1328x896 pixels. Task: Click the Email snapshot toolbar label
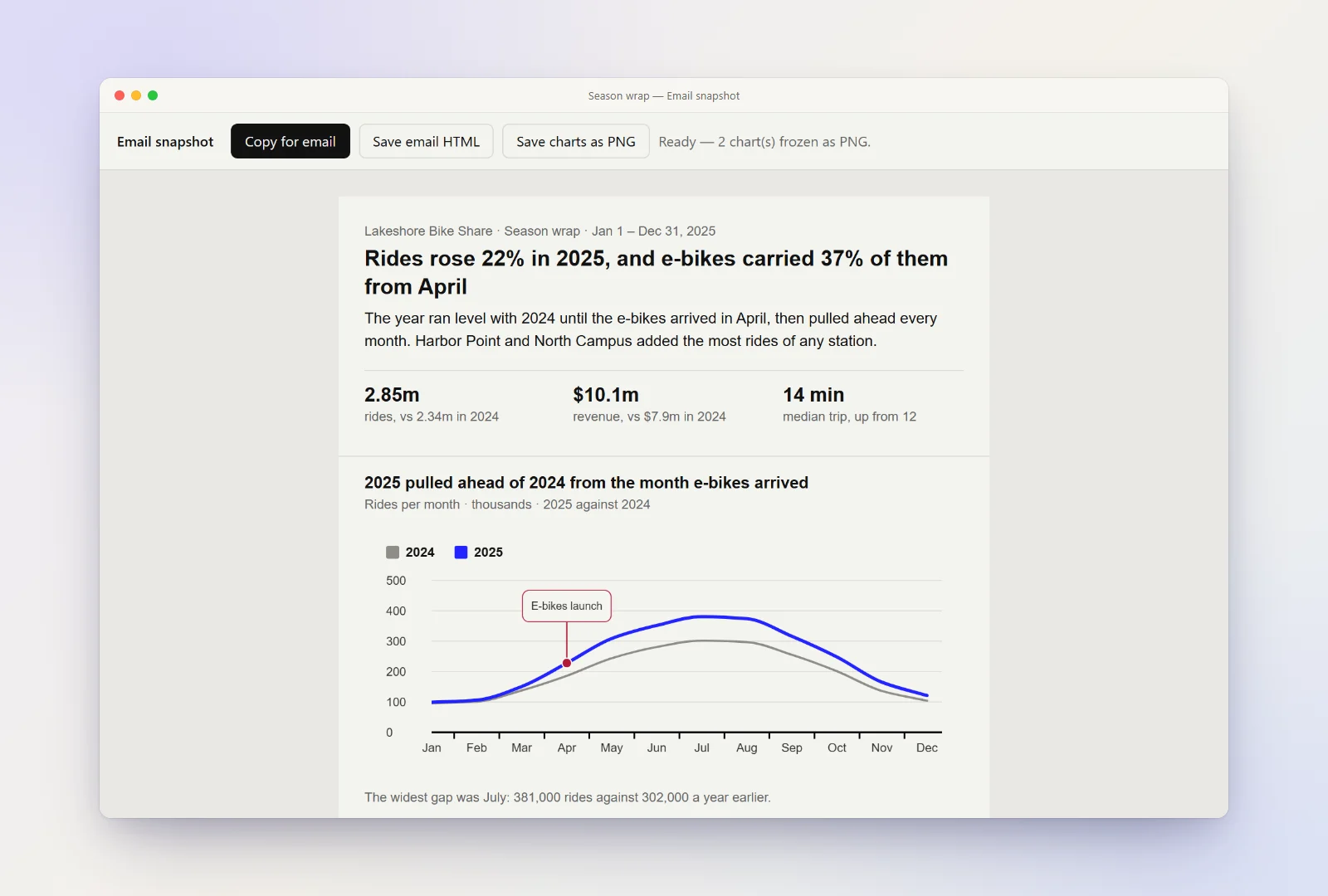(x=165, y=142)
